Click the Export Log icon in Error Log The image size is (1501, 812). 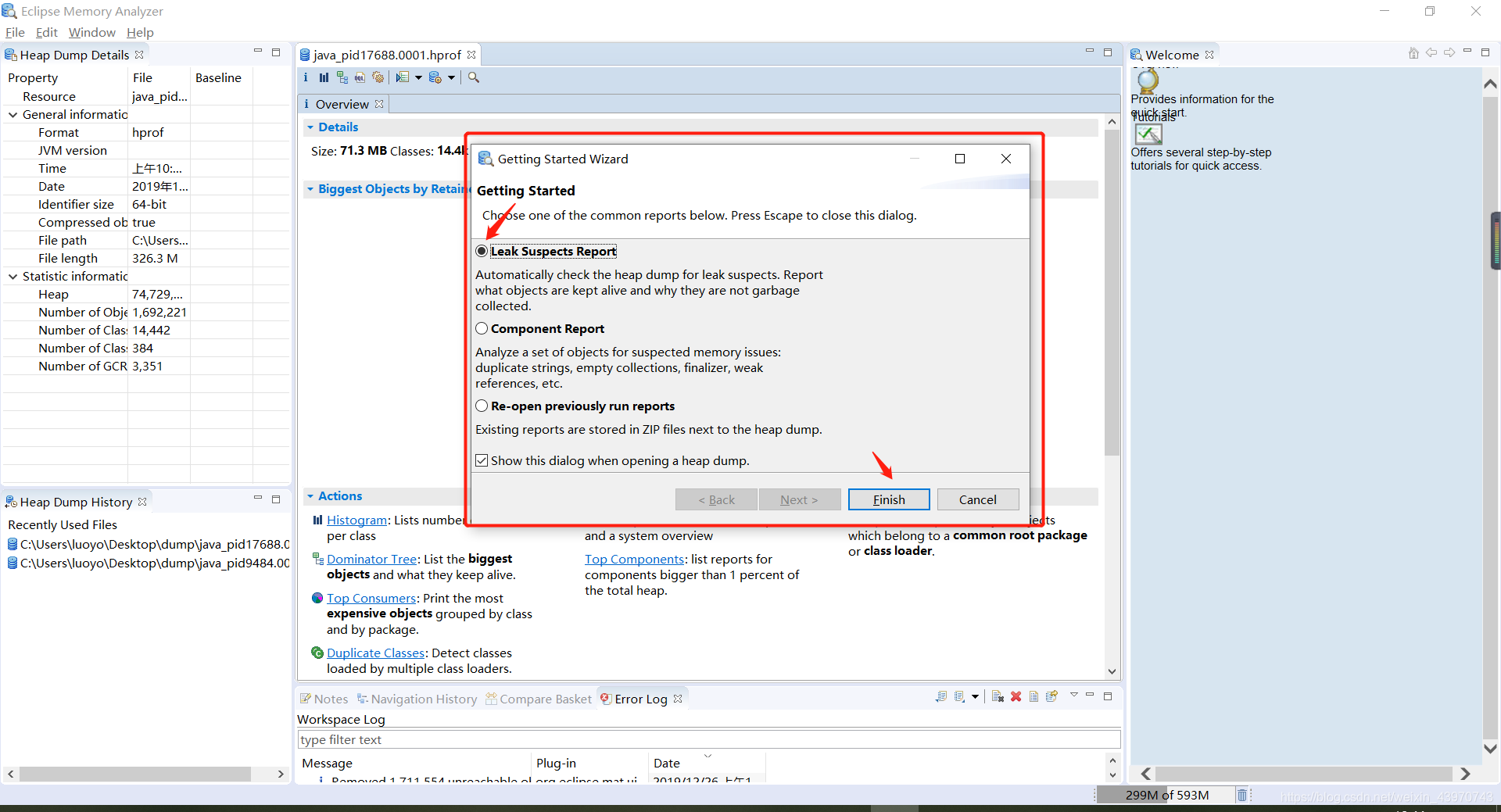click(x=941, y=696)
